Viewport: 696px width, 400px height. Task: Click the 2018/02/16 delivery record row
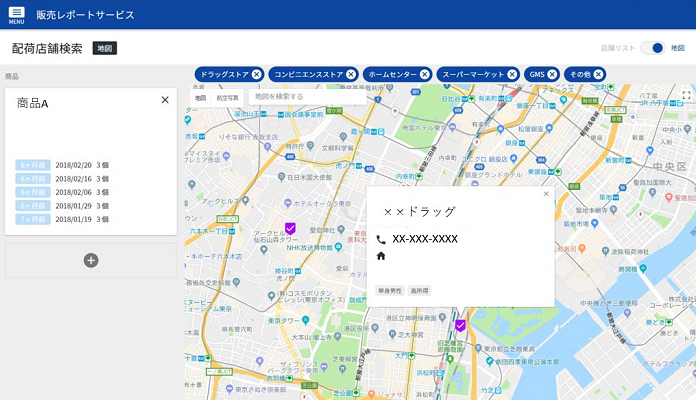62,179
